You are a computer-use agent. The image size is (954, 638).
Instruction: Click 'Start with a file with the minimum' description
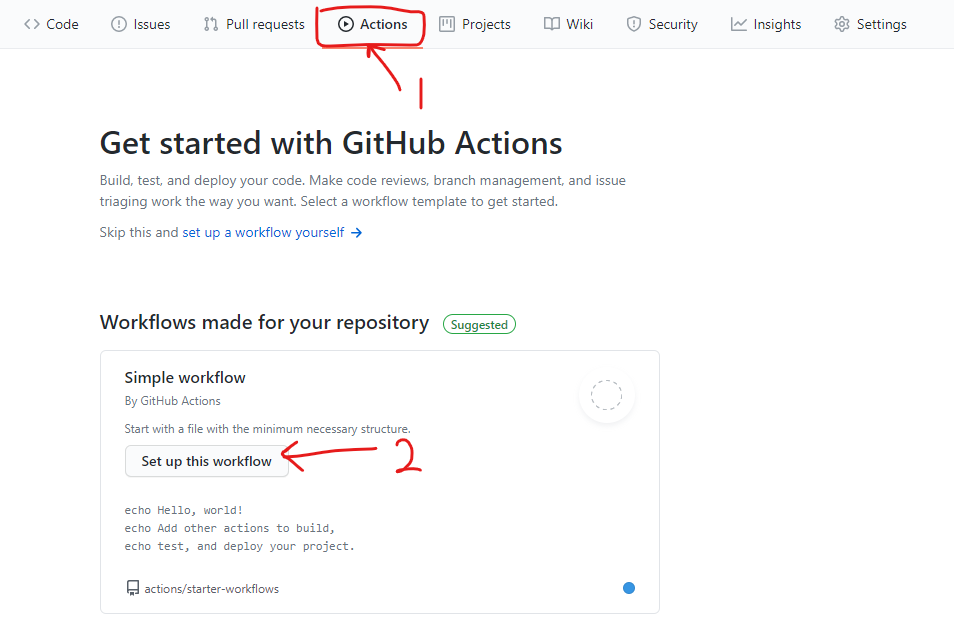(268, 429)
